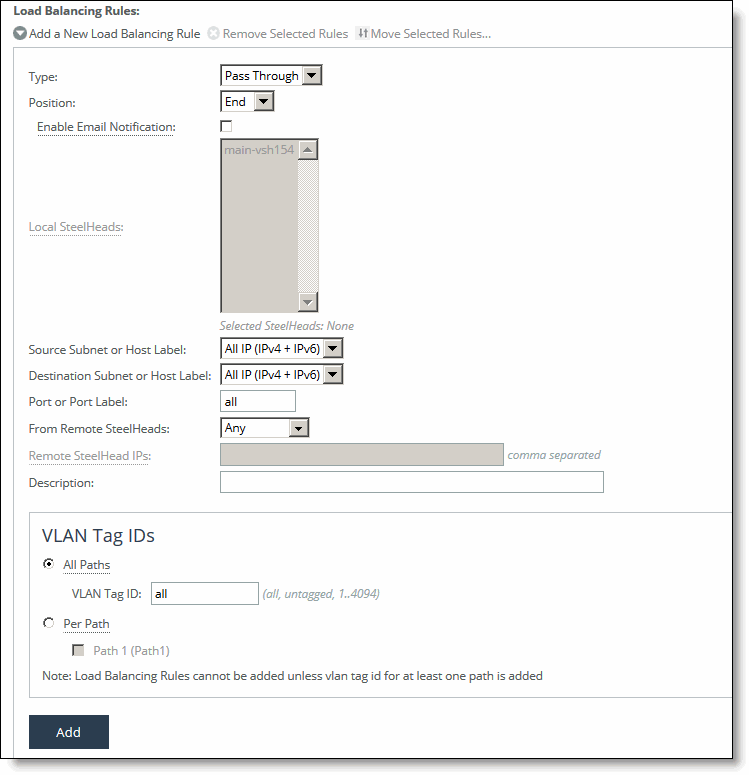
Task: Check the Path 1 (Path1) checkbox
Action: click(78, 650)
